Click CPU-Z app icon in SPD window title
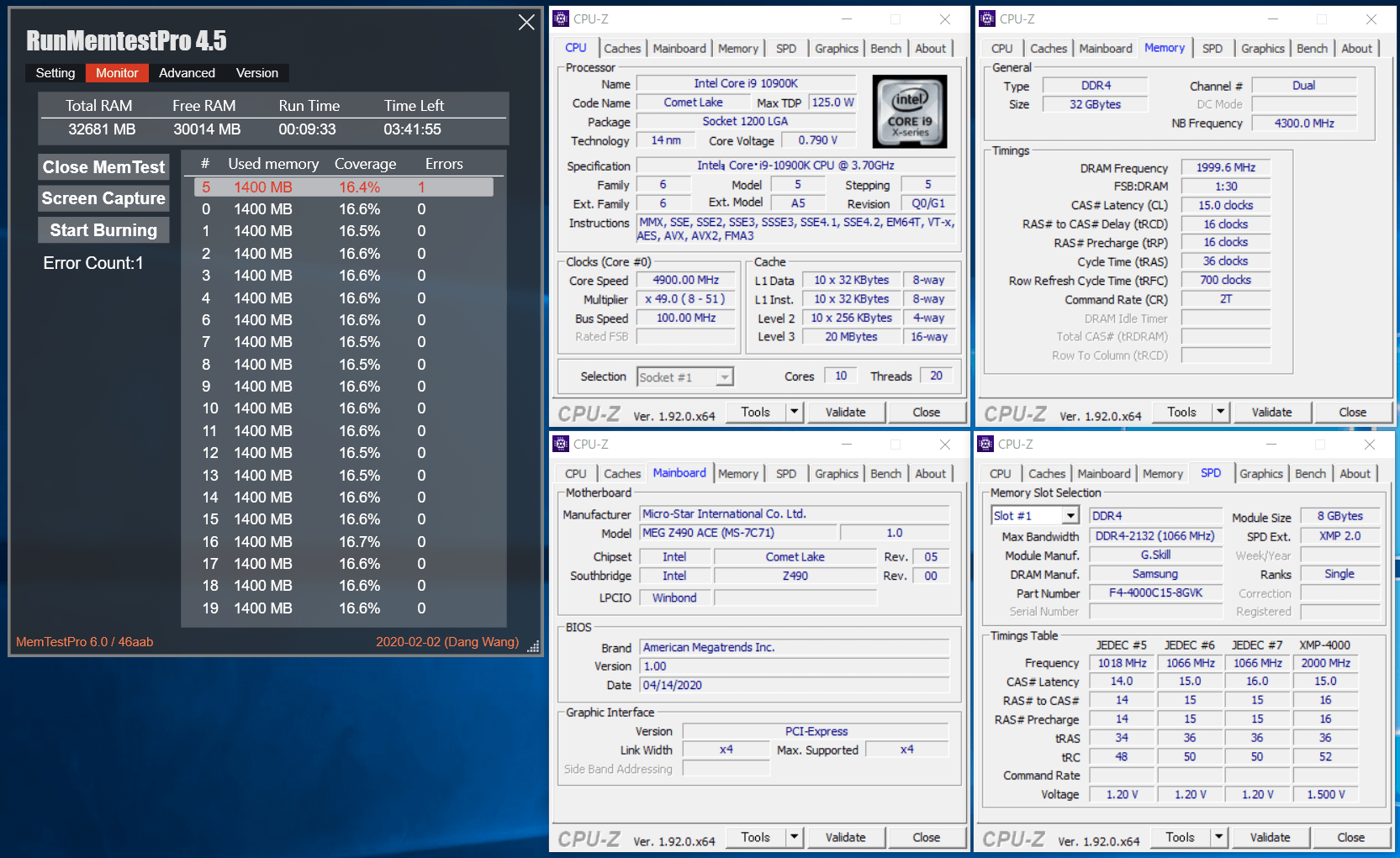This screenshot has width=1400, height=858. pyautogui.click(x=985, y=444)
